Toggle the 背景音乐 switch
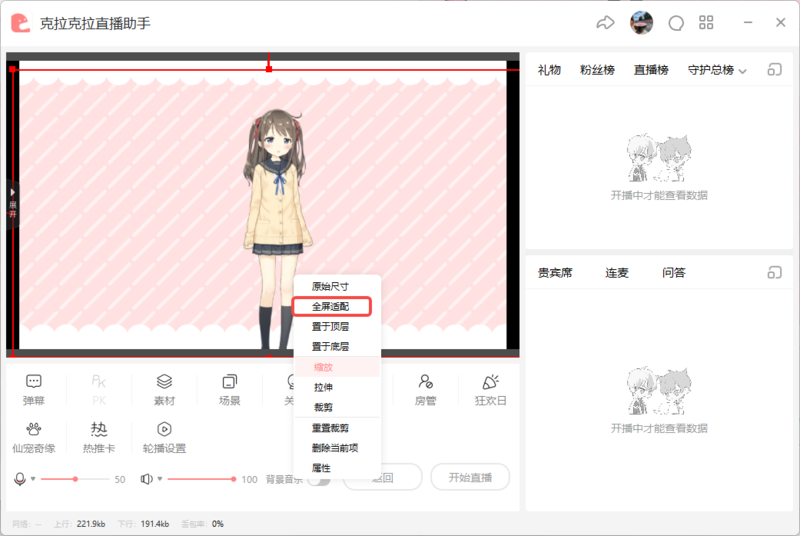Viewport: 800px width, 536px height. point(319,480)
